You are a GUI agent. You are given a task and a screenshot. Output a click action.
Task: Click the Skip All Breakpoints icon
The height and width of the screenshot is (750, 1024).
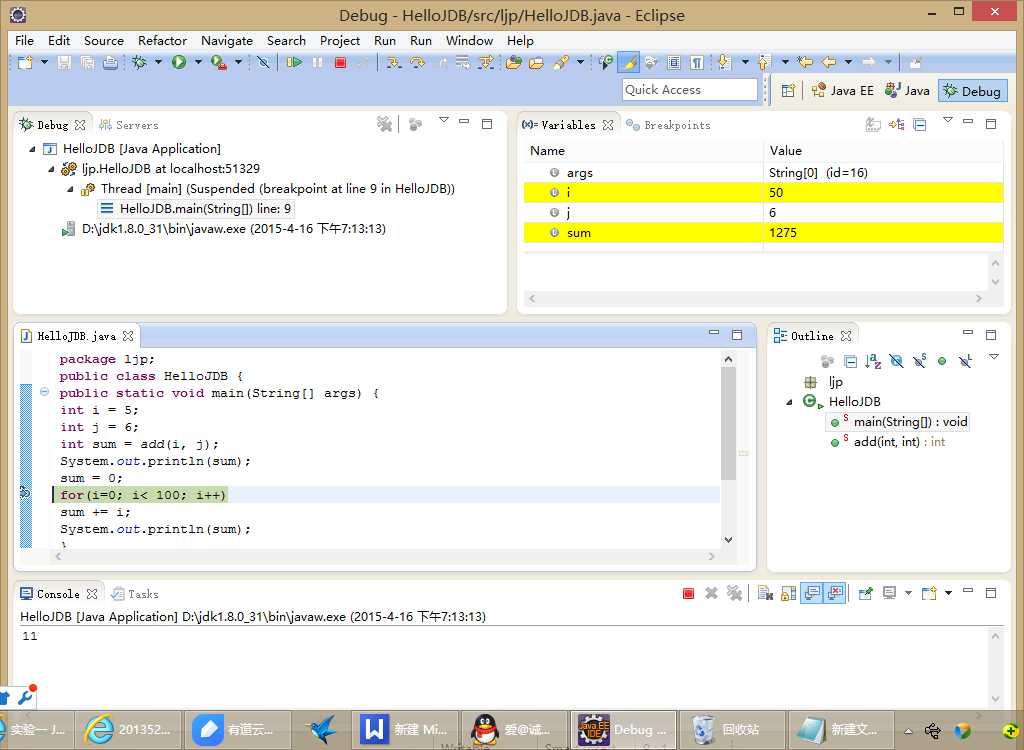pyautogui.click(x=263, y=62)
